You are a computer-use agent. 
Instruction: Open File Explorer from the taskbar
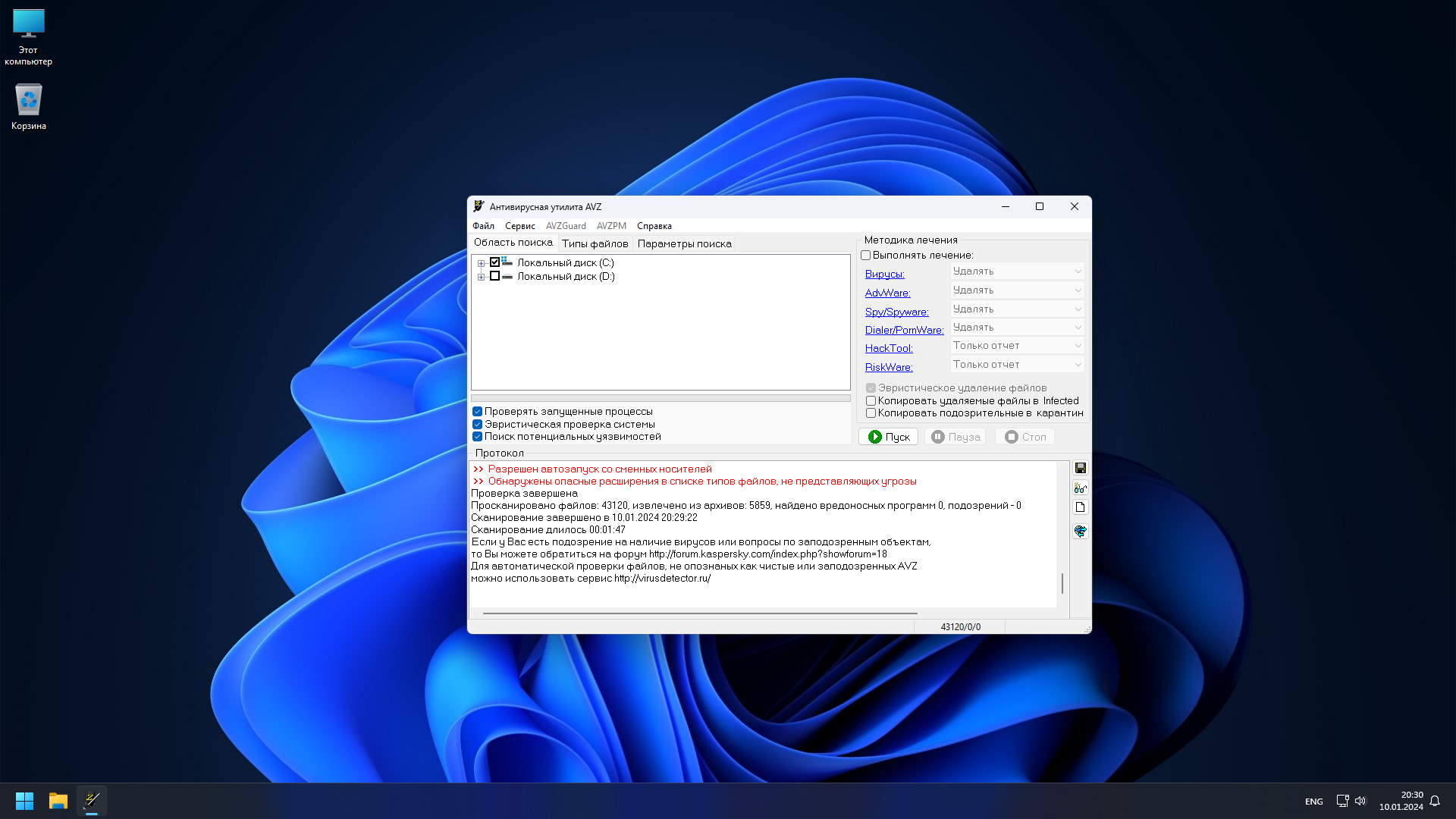pos(58,801)
